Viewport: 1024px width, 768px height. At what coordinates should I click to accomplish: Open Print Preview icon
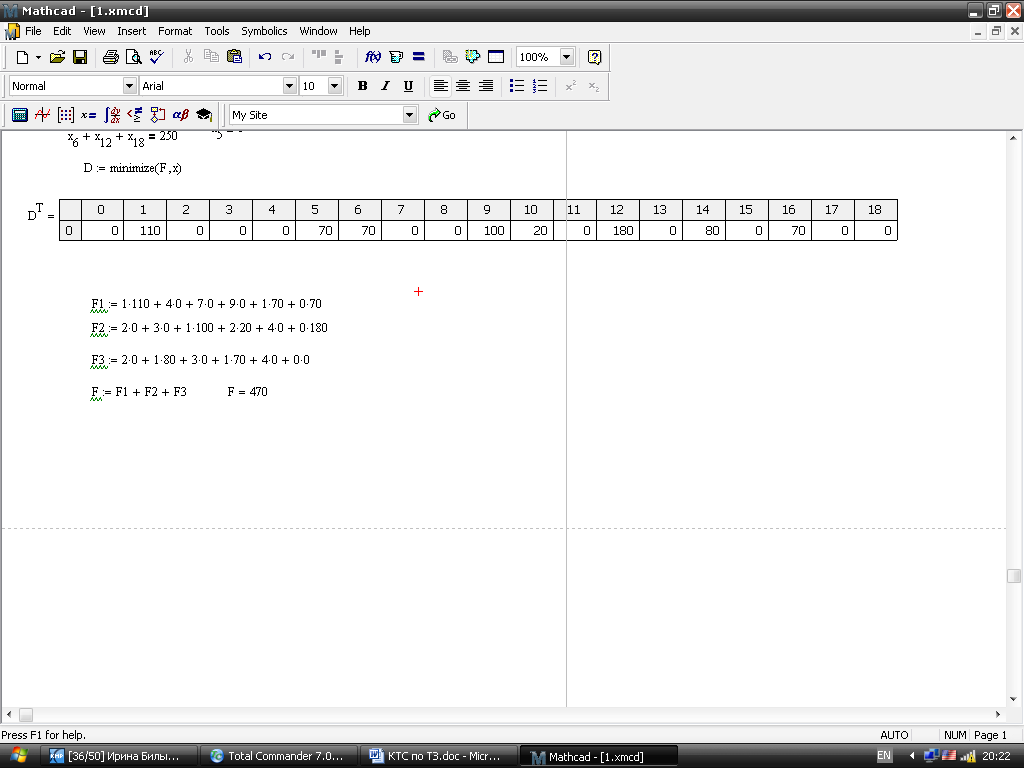[x=133, y=57]
